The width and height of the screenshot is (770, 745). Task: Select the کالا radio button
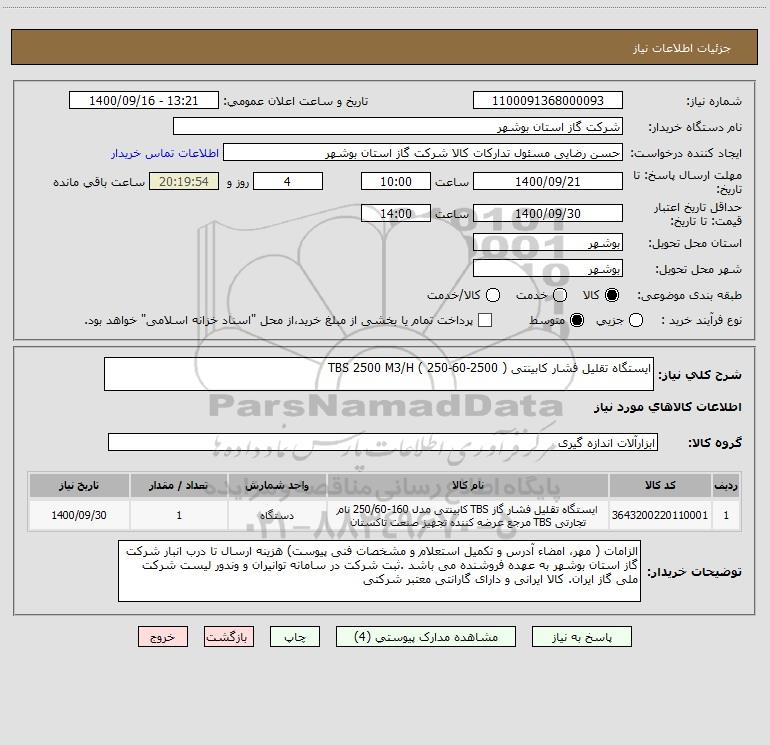pyautogui.click(x=612, y=295)
